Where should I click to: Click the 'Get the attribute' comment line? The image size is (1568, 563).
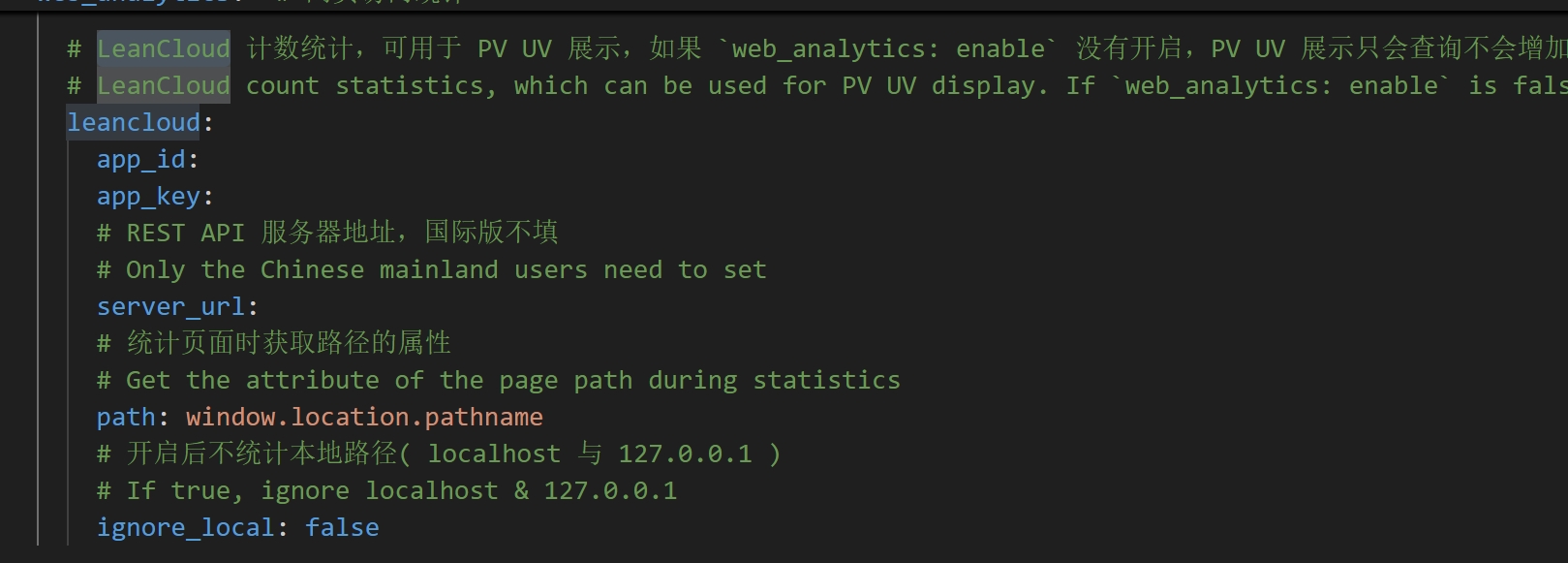pyautogui.click(x=498, y=381)
